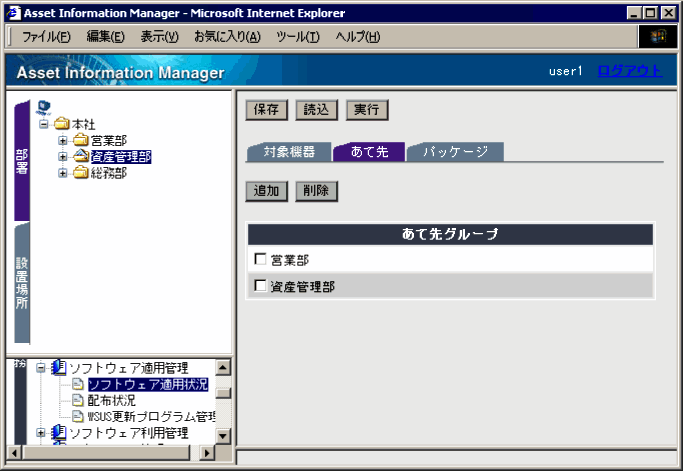Click the WSUS更新プログラム管理 page icon

point(78,416)
